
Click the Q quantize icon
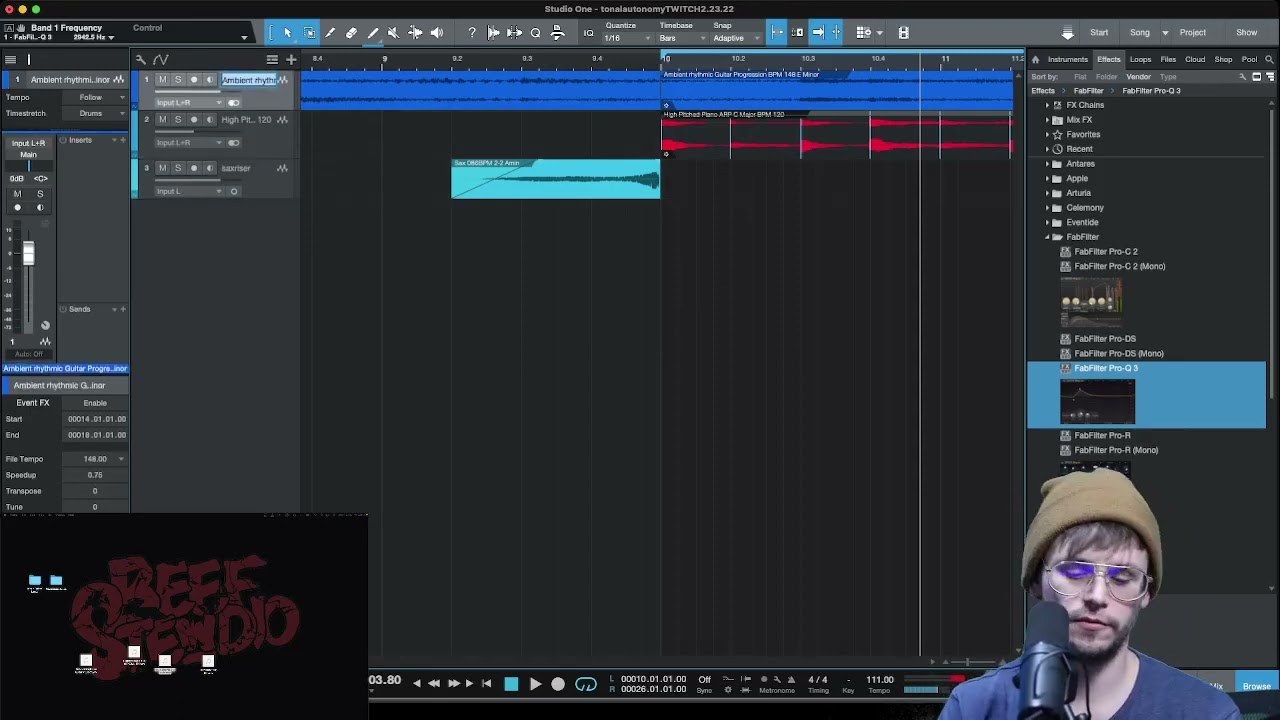pyautogui.click(x=535, y=33)
